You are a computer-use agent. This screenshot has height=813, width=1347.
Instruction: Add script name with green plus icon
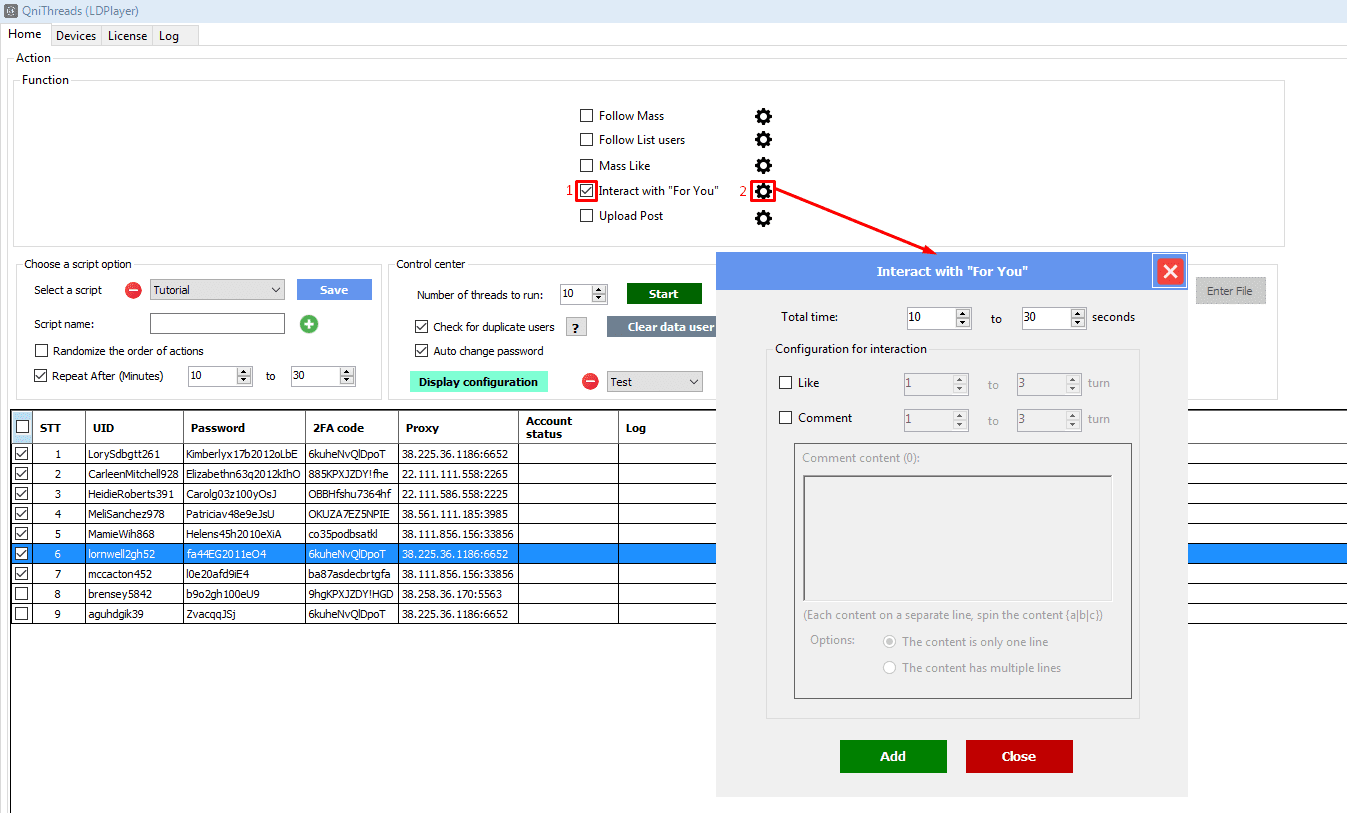tap(309, 324)
